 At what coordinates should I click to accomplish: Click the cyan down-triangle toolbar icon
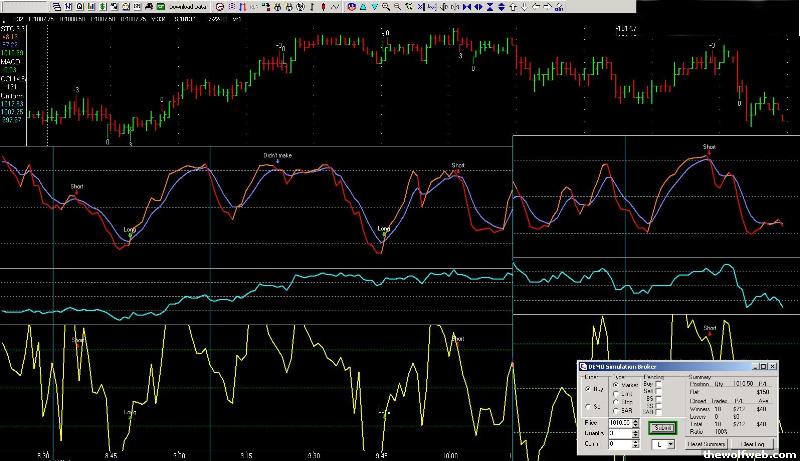[374, 7]
